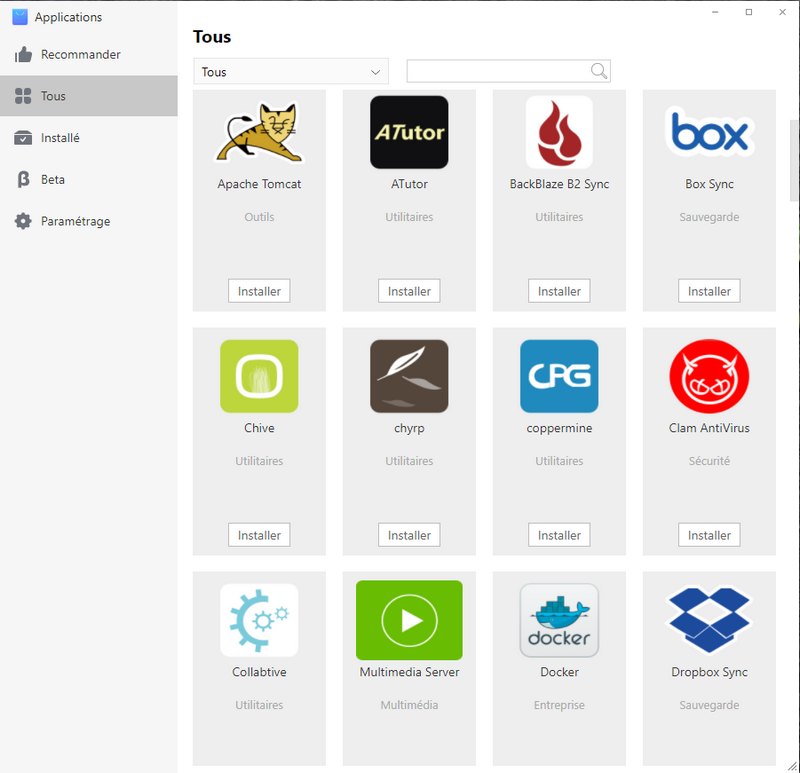Open Paramétrage settings in sidebar

pyautogui.click(x=75, y=222)
